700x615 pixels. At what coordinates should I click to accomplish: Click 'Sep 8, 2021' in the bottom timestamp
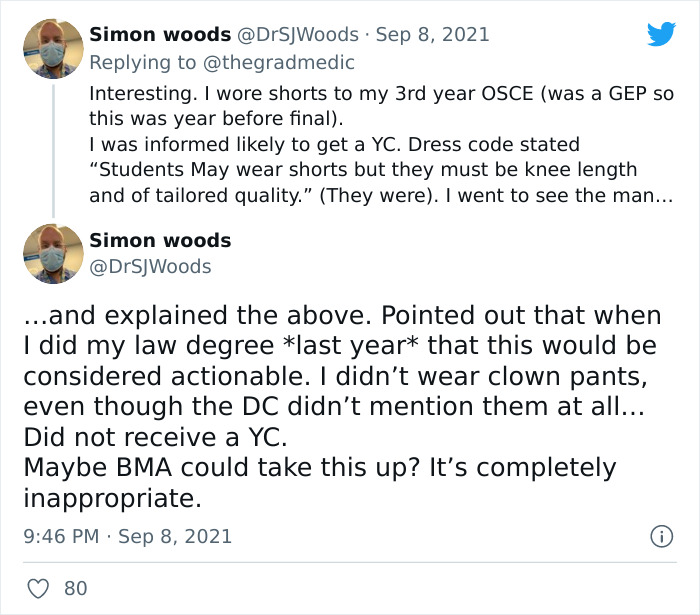pyautogui.click(x=174, y=537)
